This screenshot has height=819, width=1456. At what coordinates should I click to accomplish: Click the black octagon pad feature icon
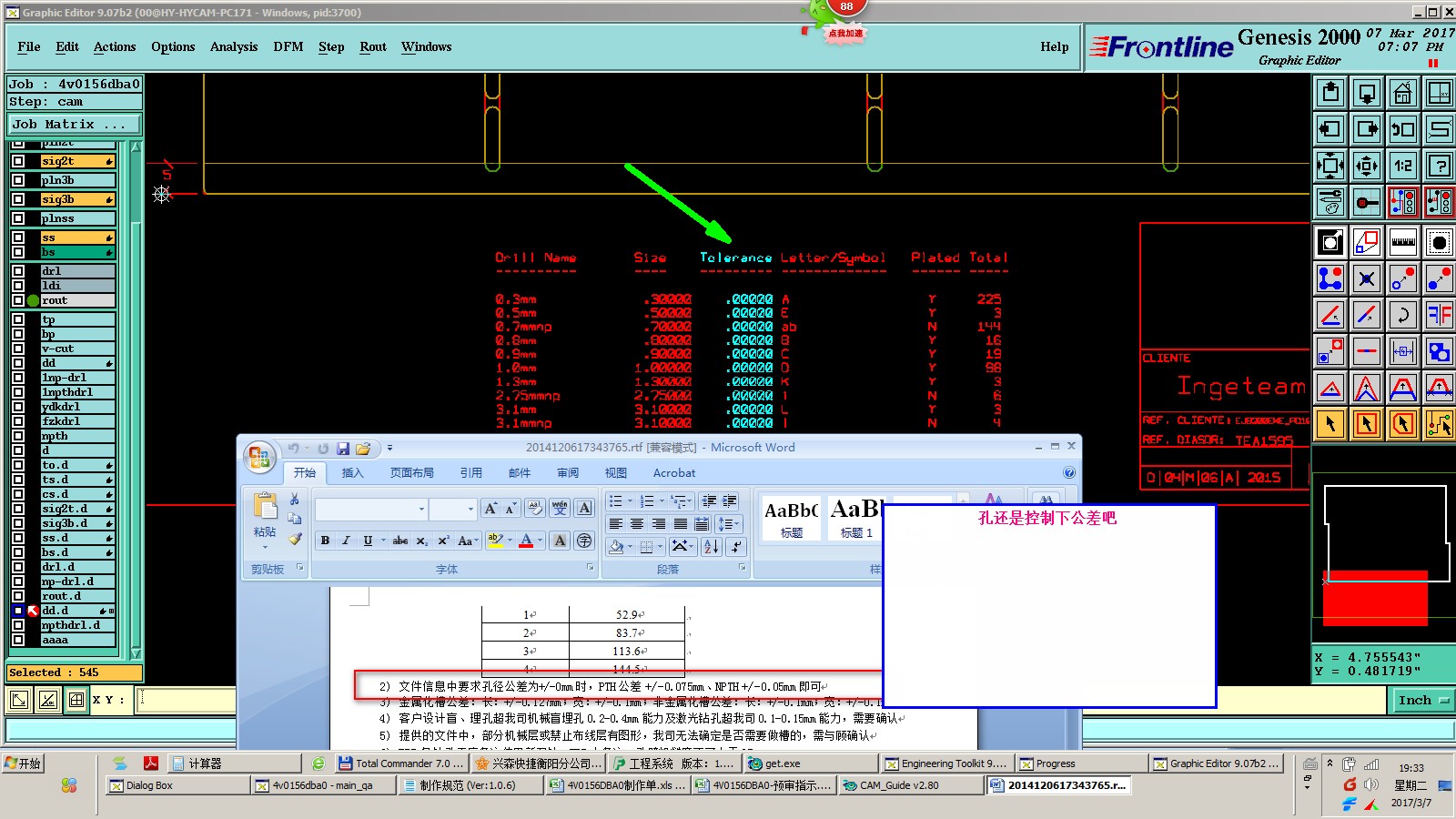1440,242
